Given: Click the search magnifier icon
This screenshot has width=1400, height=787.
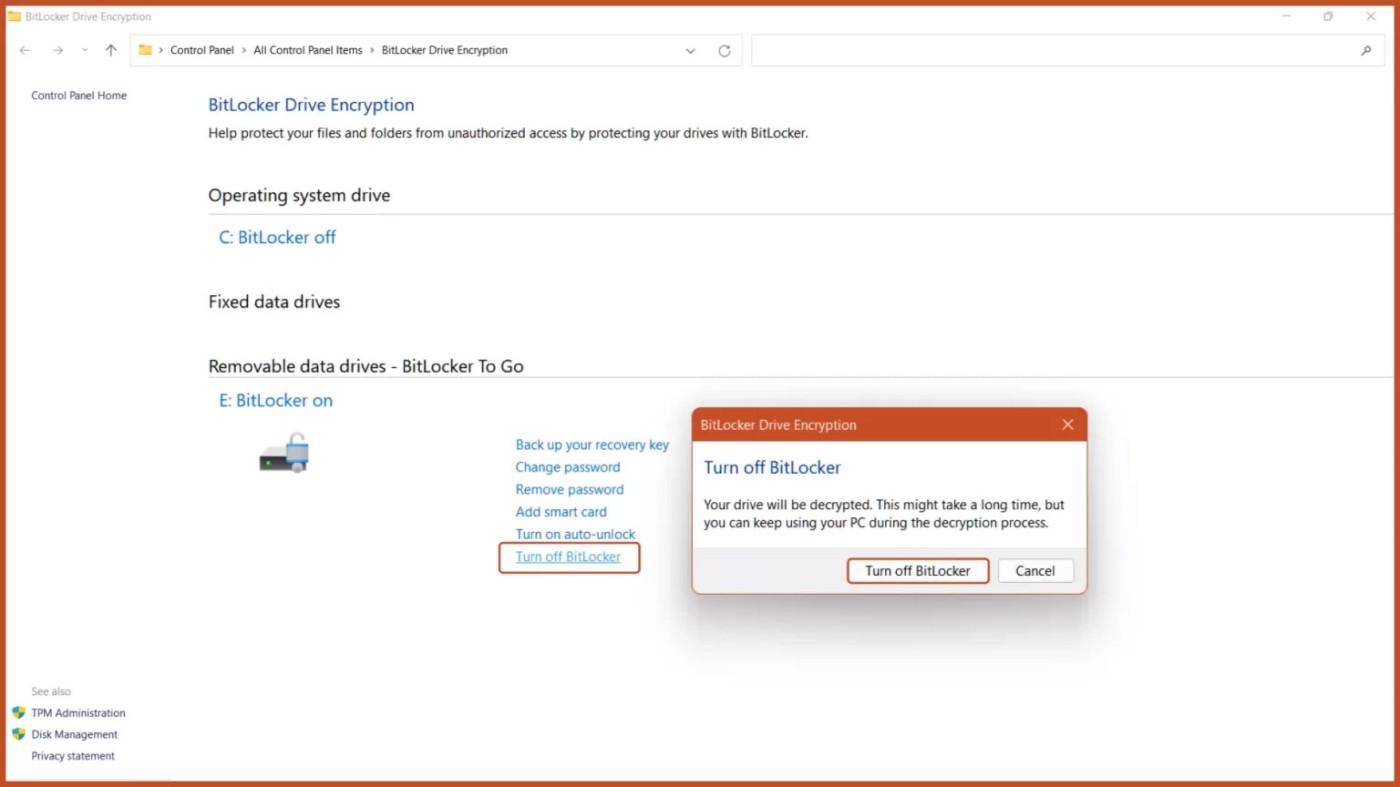Looking at the screenshot, I should (1366, 51).
